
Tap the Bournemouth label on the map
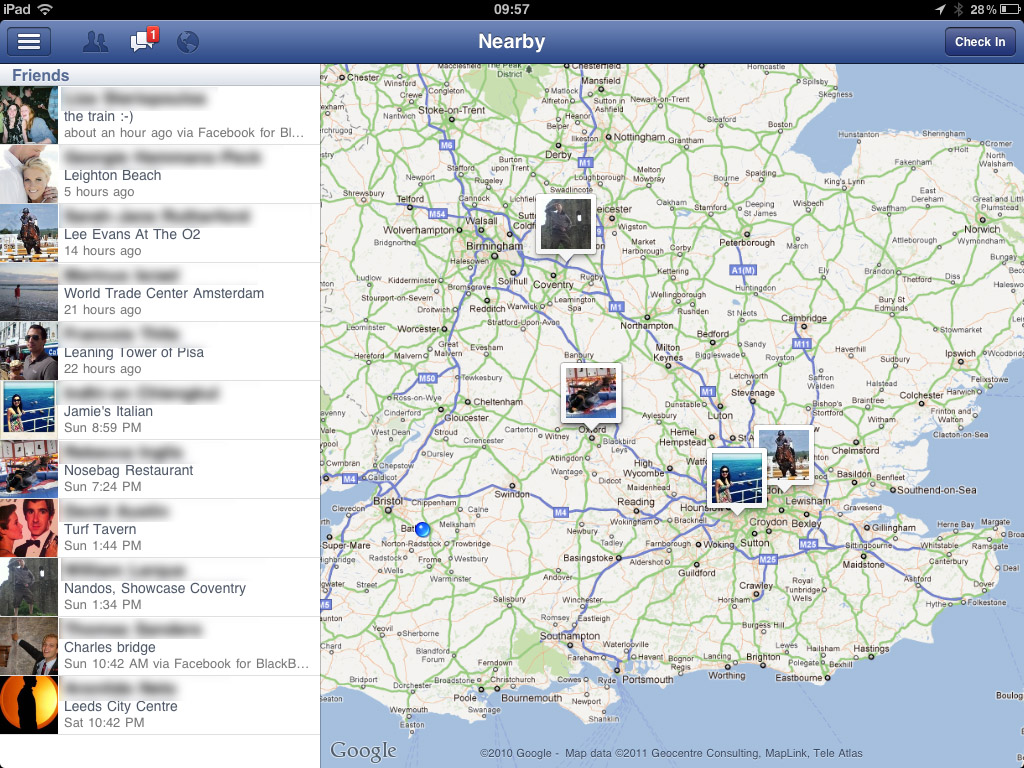(531, 698)
